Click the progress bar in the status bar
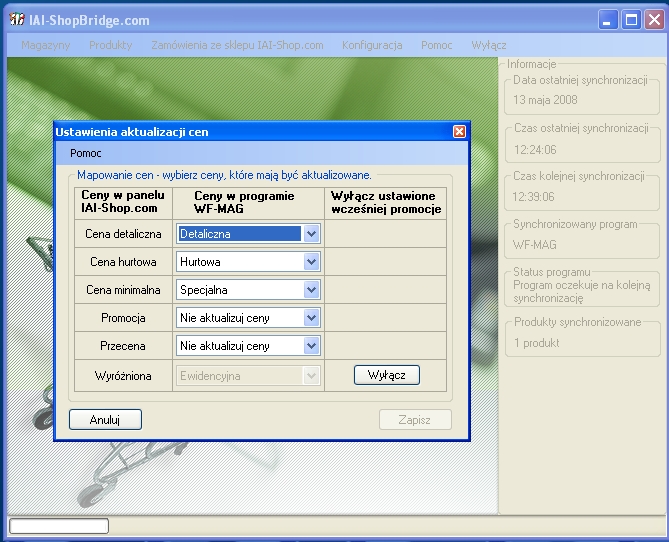This screenshot has height=542, width=669. point(59,526)
